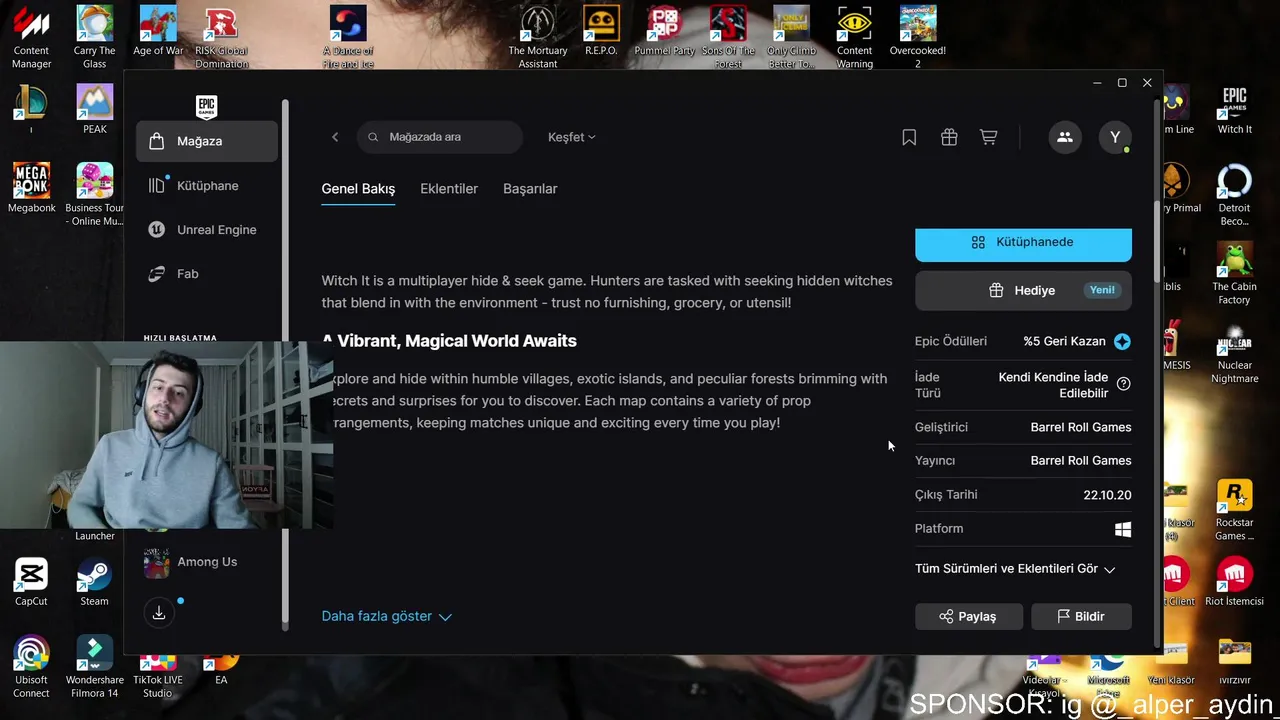Click the launcher page scrollbar
The height and width of the screenshot is (720, 1280).
(1159, 240)
